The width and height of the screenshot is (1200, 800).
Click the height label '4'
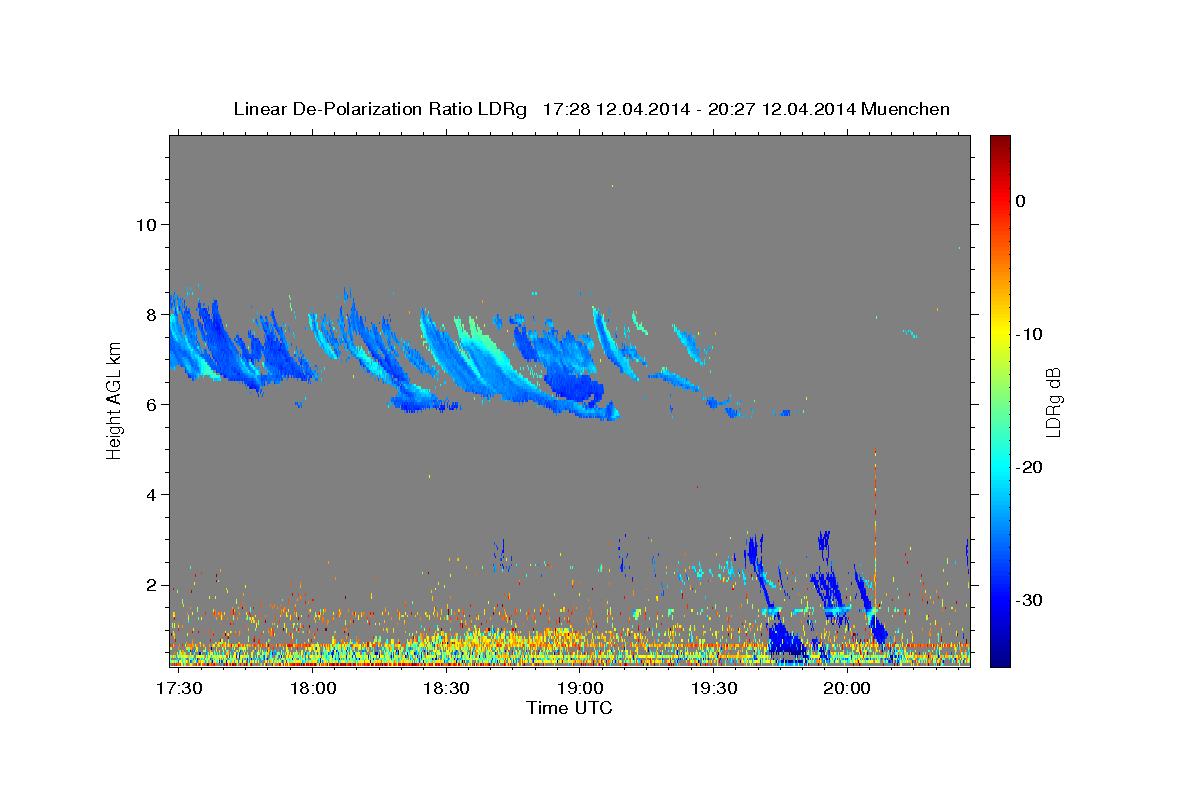pyautogui.click(x=151, y=495)
